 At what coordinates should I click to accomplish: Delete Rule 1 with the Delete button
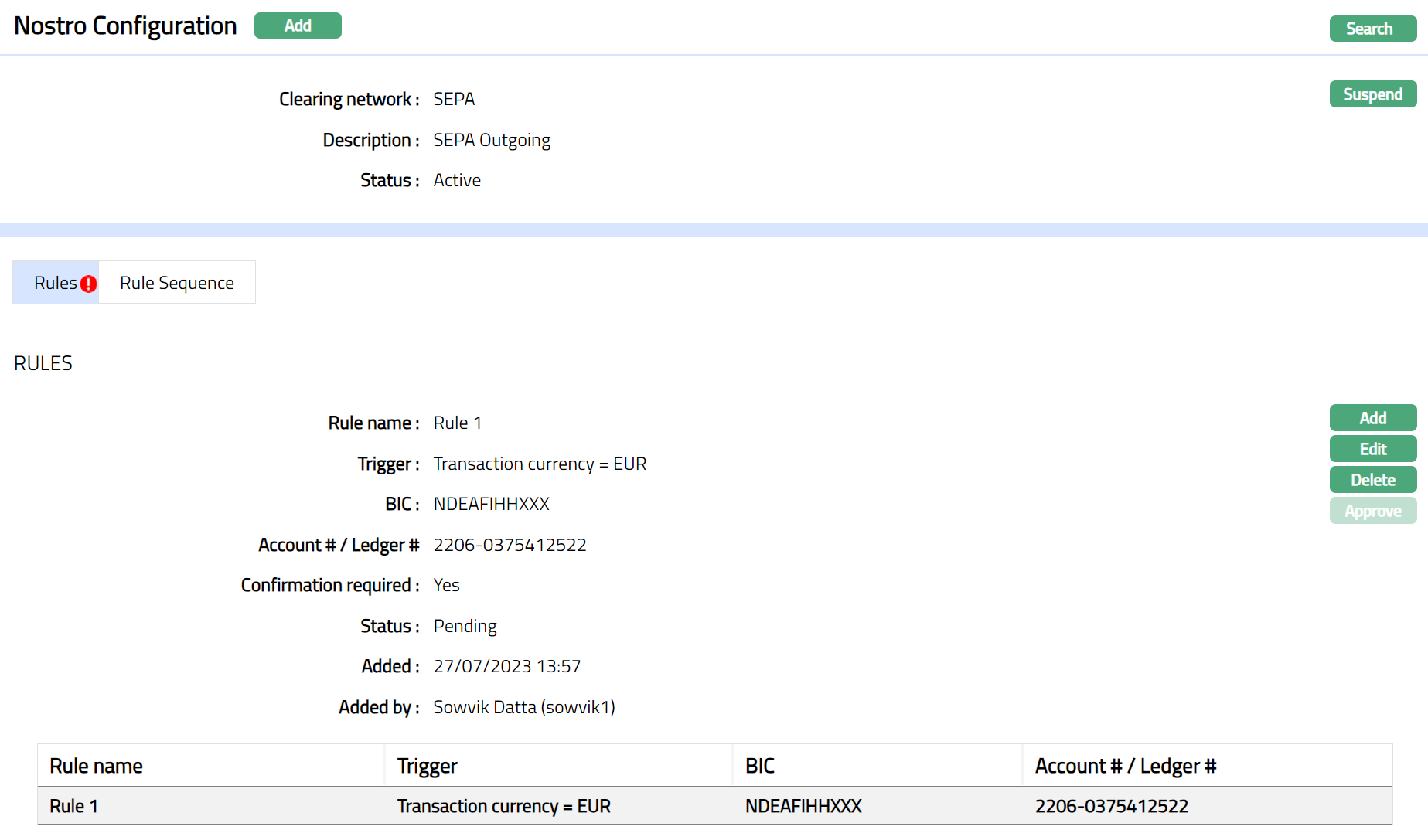pyautogui.click(x=1372, y=480)
